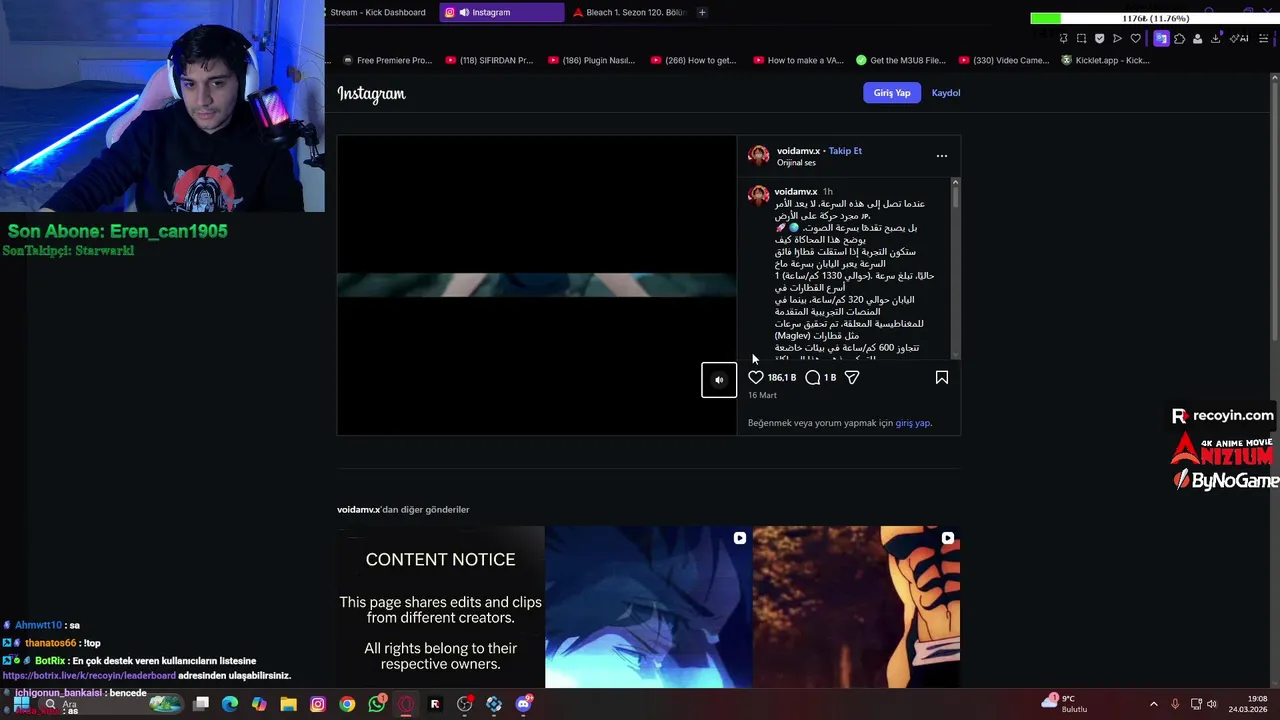Image resolution: width=1280 pixels, height=720 pixels.
Task: Switch to Stream - Kick Dashboard tab
Action: 378,12
